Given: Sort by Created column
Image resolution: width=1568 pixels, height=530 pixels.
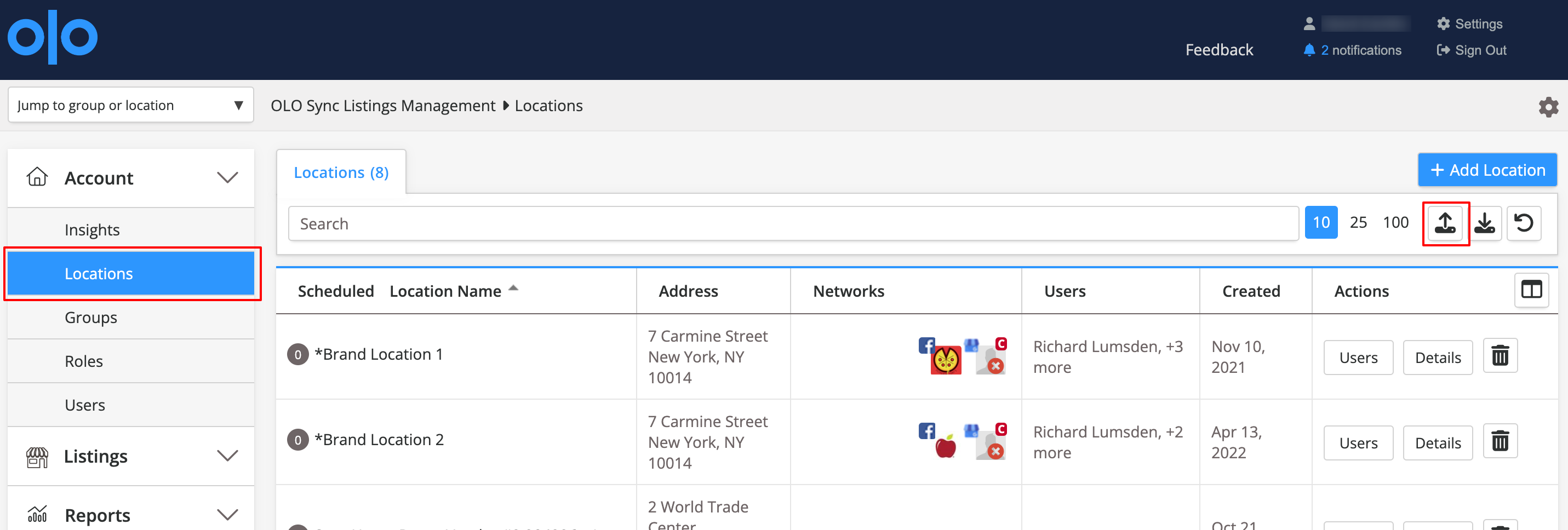Looking at the screenshot, I should pos(1251,291).
